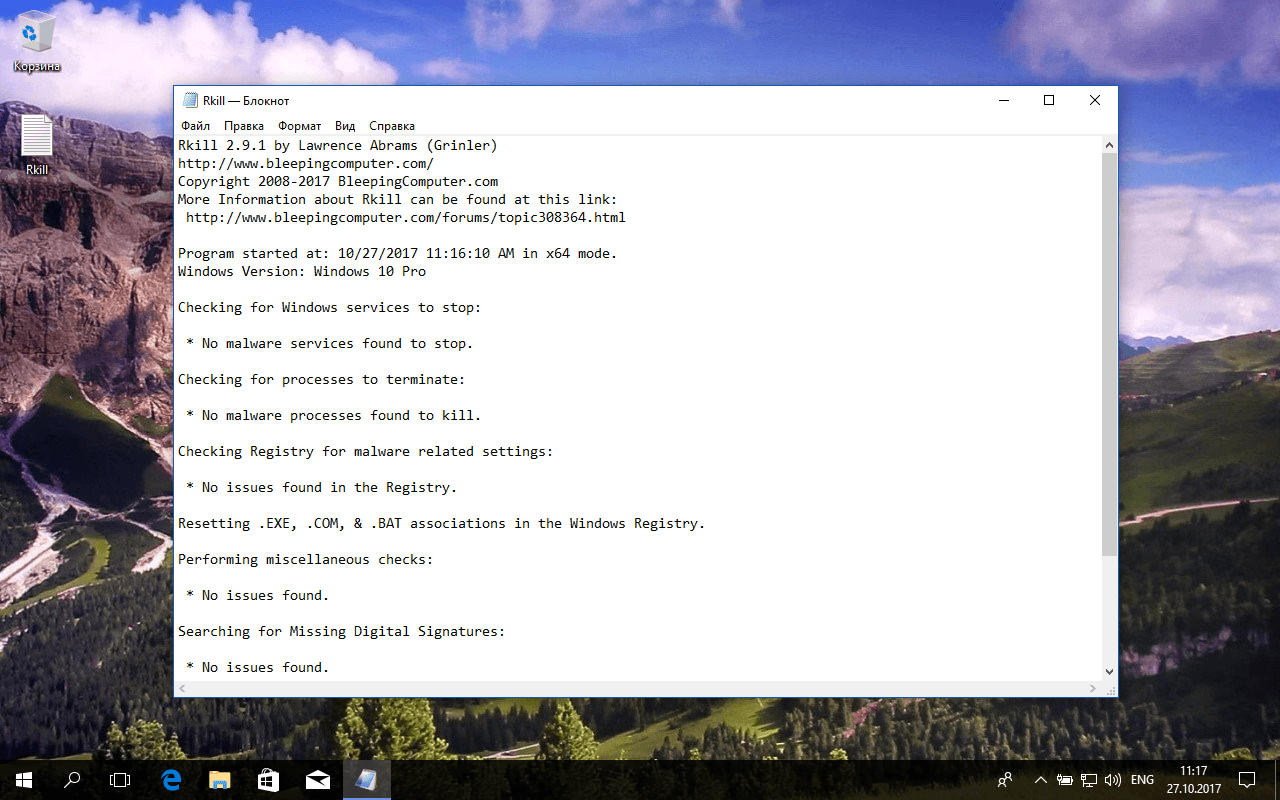Click the vertical scrollbar up arrow
The width and height of the screenshot is (1280, 800).
click(x=1109, y=145)
